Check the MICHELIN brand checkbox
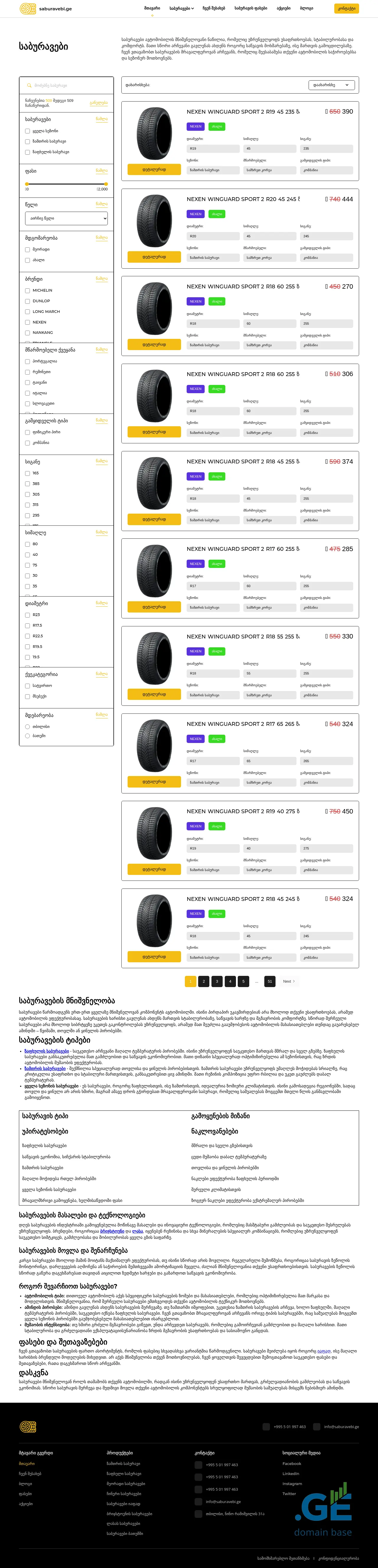The height and width of the screenshot is (1568, 378). [27, 290]
